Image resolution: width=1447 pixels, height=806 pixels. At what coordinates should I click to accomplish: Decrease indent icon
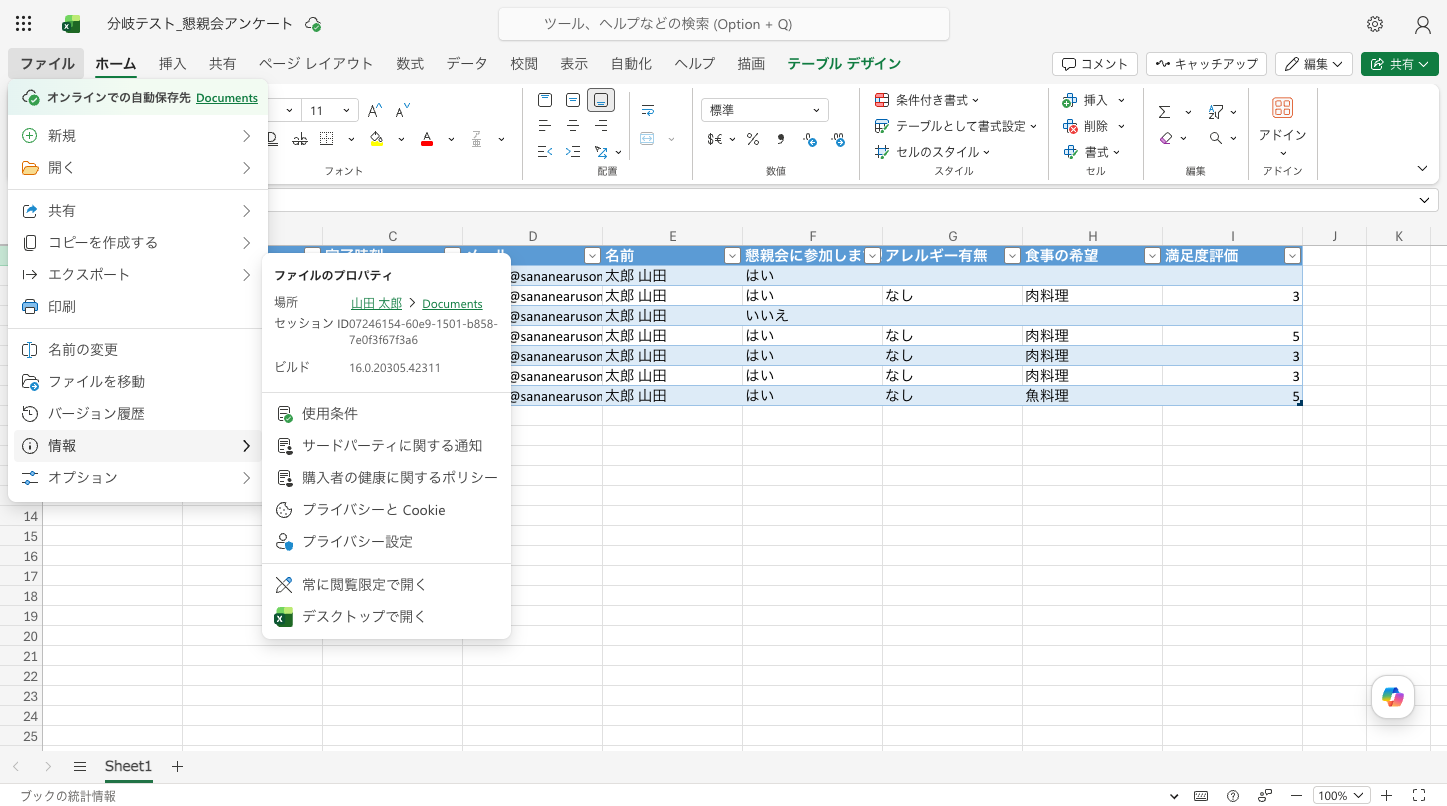click(x=545, y=152)
